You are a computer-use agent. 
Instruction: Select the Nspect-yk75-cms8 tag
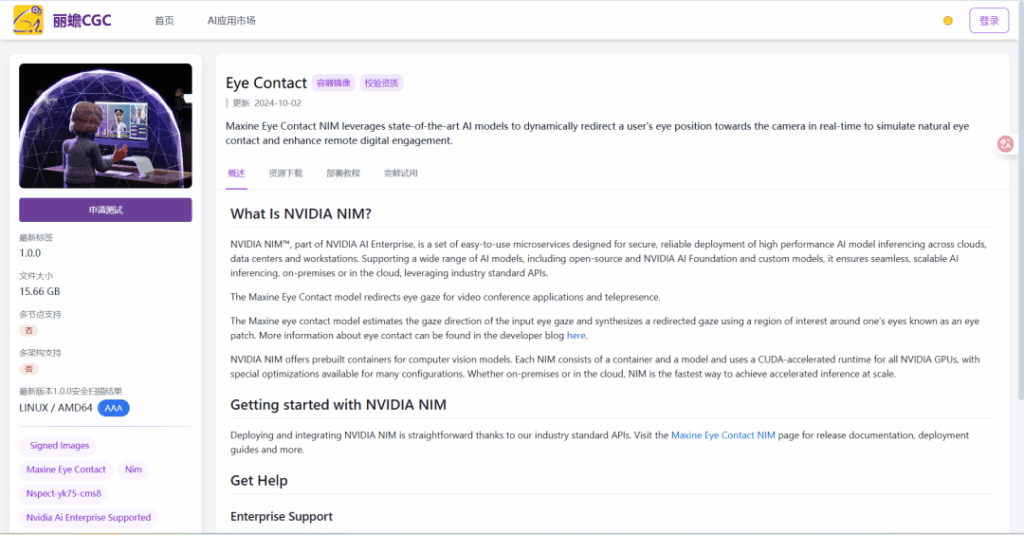click(x=64, y=494)
